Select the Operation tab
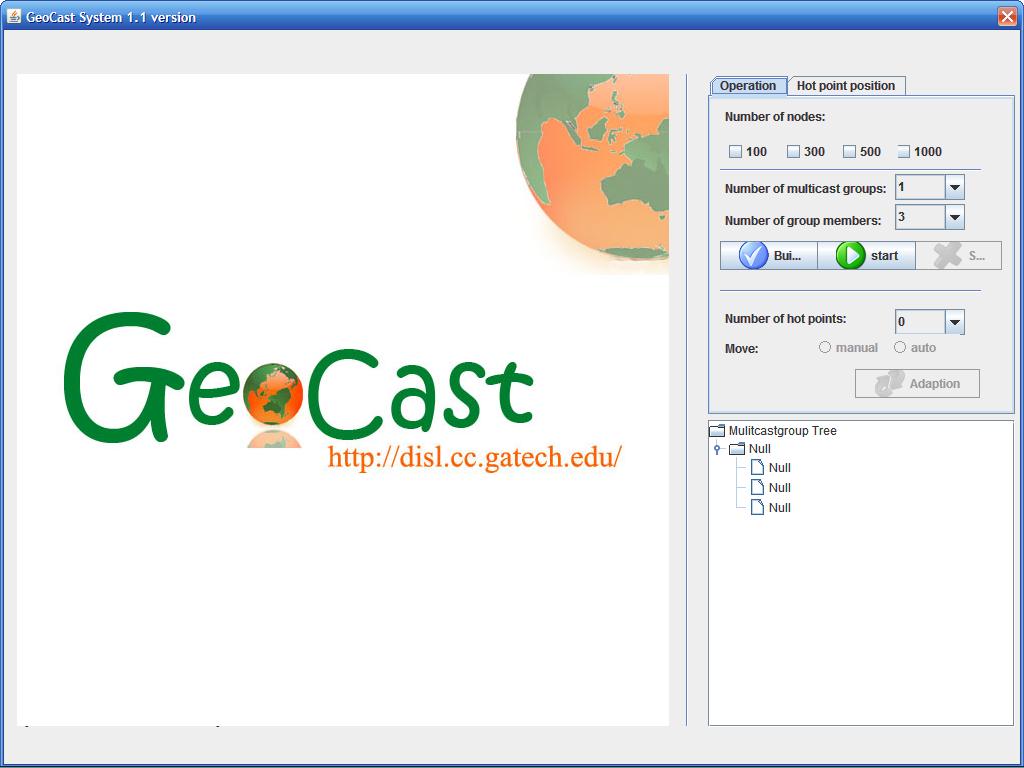Viewport: 1024px width, 768px height. click(x=748, y=86)
